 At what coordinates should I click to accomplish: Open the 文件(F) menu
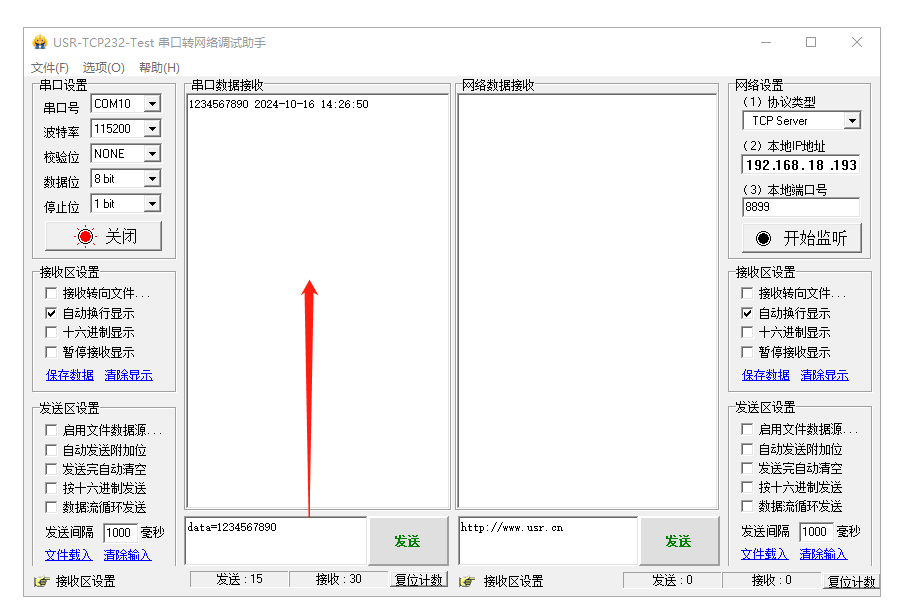click(x=50, y=67)
